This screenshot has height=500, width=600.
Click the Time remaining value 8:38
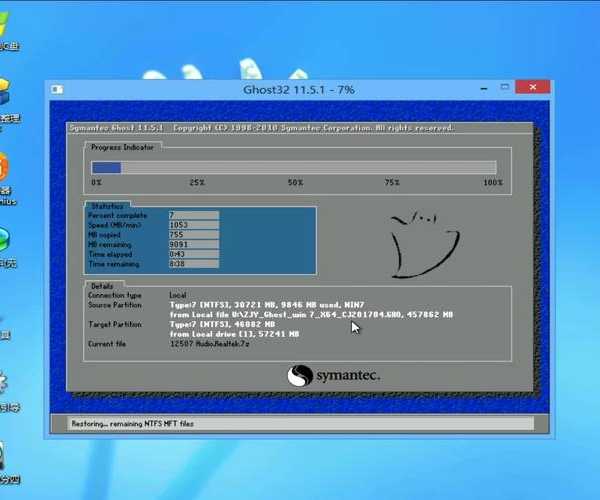coord(194,264)
